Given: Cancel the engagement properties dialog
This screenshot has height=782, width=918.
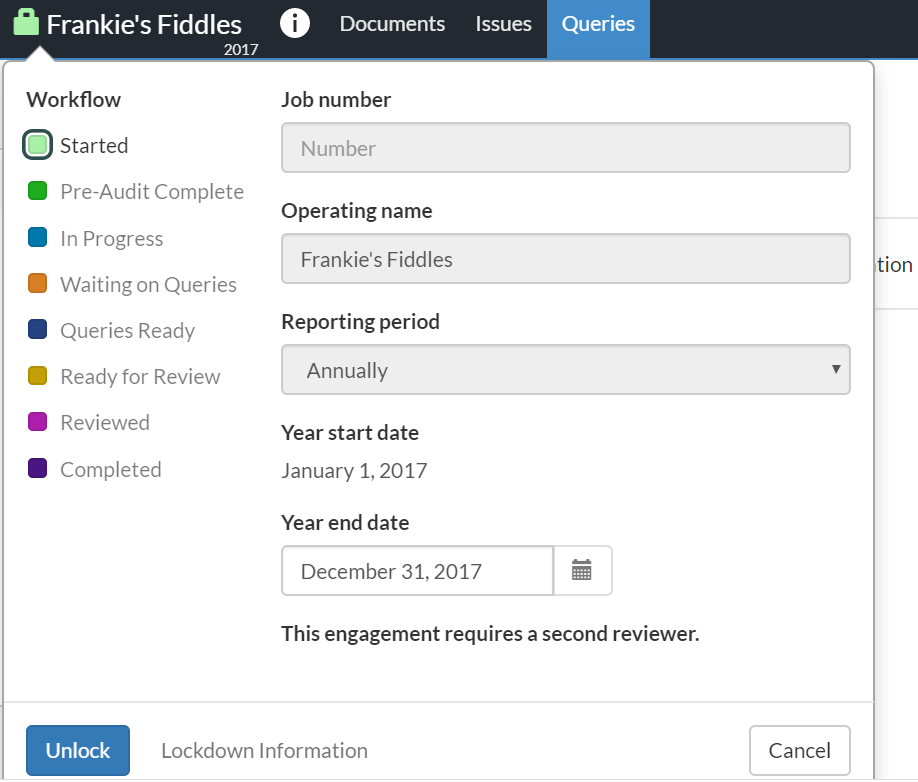Looking at the screenshot, I should pyautogui.click(x=799, y=751).
